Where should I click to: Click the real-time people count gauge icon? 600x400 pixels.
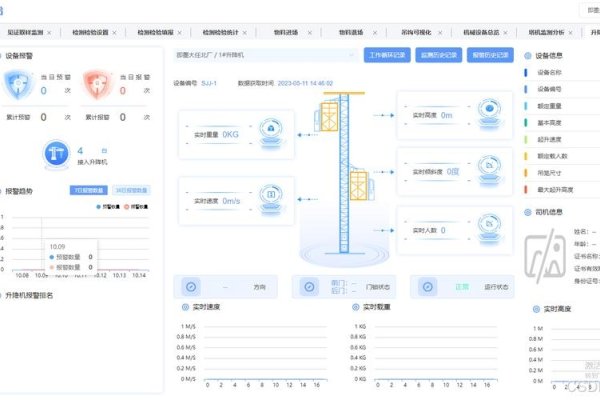489,228
